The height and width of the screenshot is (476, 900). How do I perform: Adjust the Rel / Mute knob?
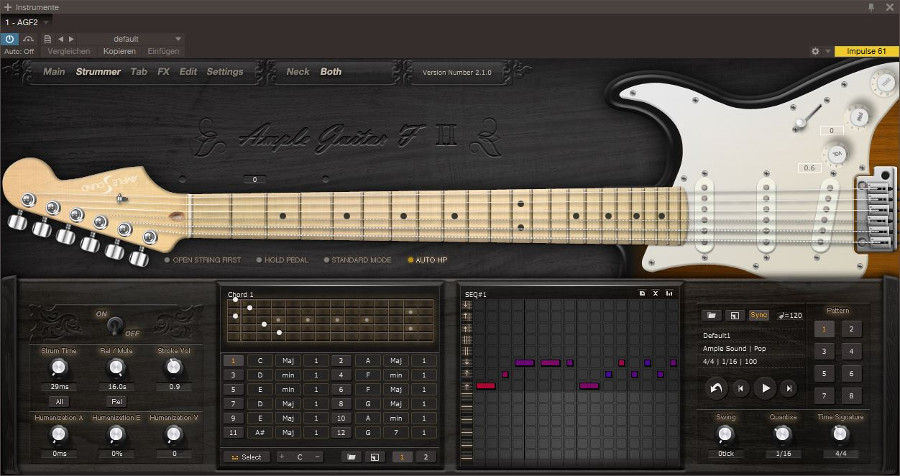[x=116, y=367]
